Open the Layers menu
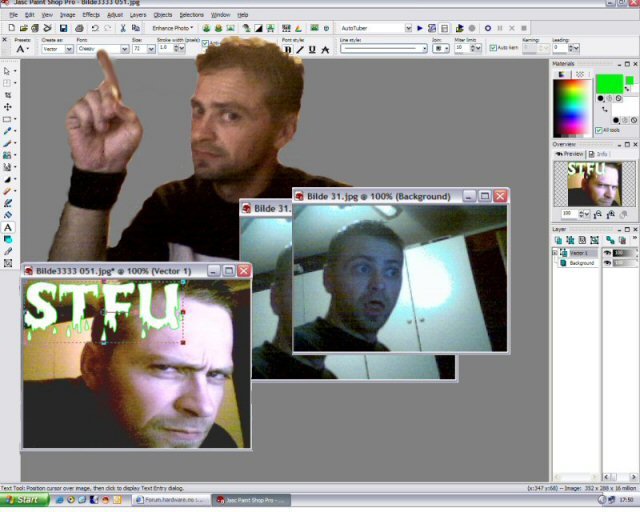 pos(138,15)
